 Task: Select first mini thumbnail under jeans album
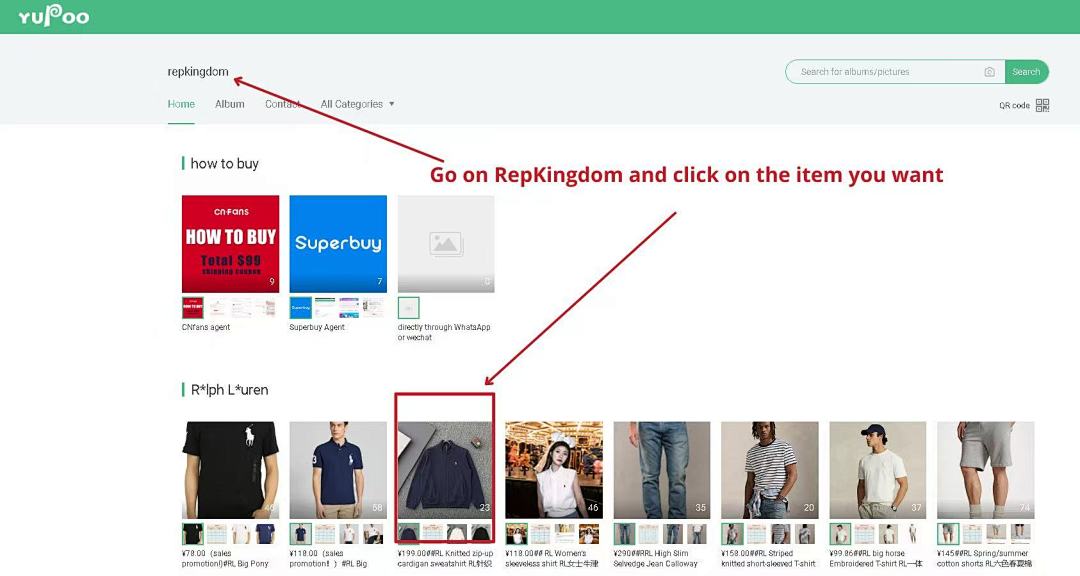coord(624,534)
